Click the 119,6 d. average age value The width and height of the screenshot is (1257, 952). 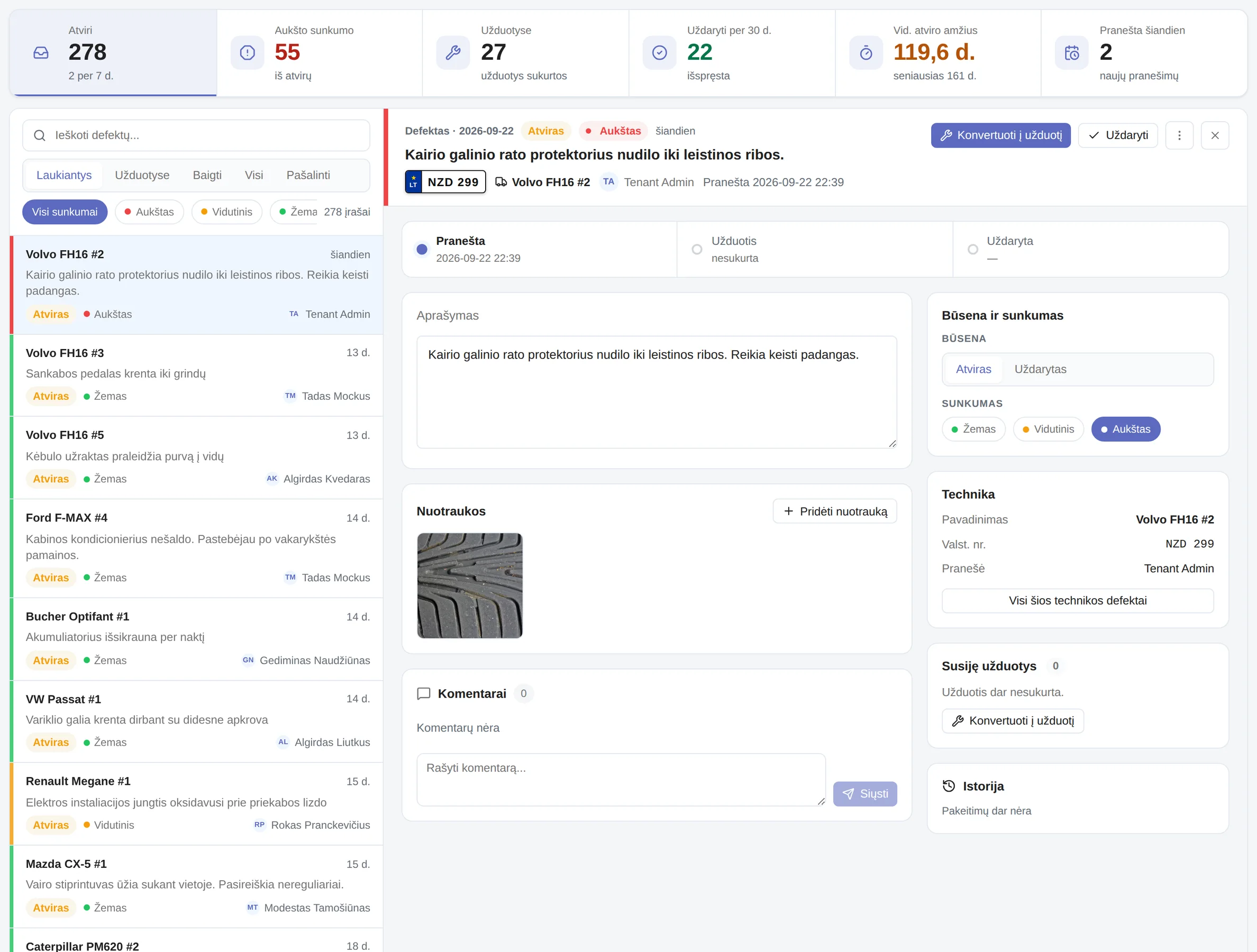[934, 52]
